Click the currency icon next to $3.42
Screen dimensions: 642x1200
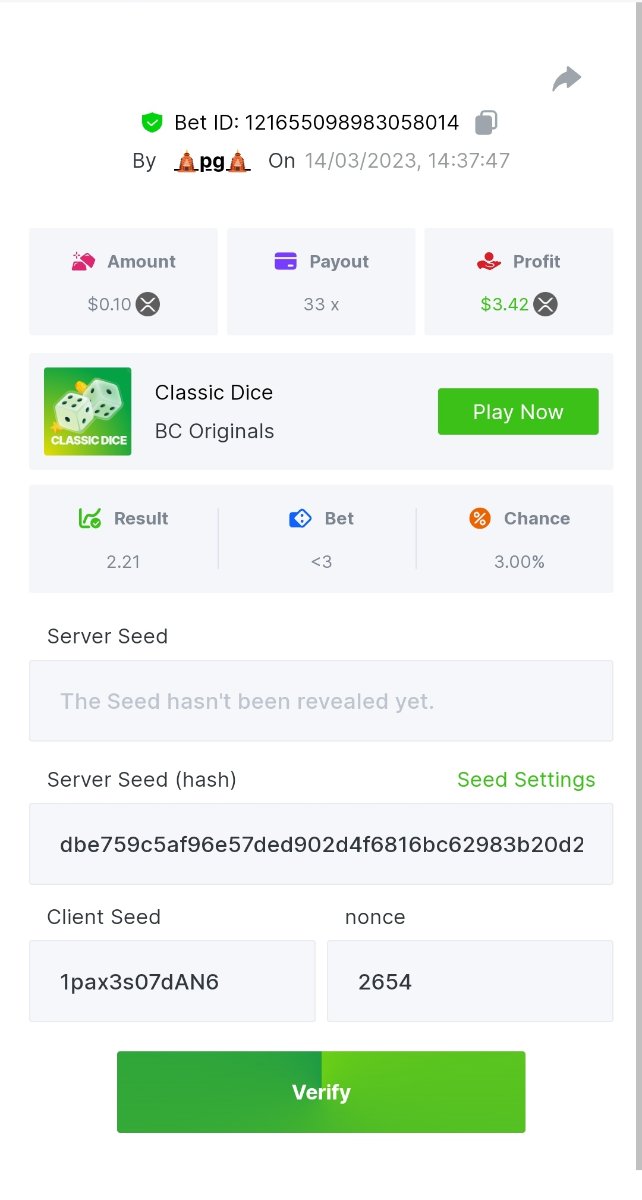545,304
